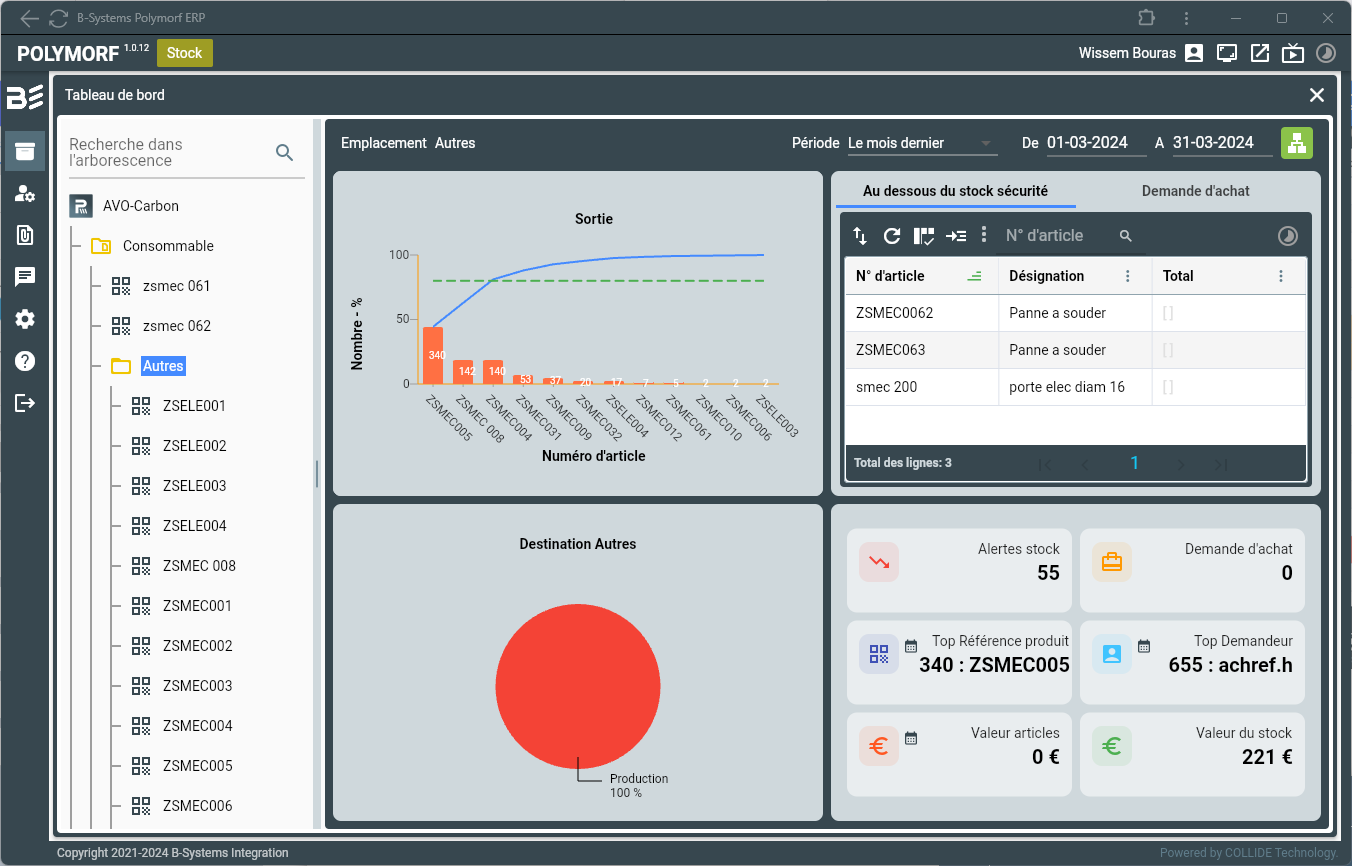Switch to the Demande d'achat tab

(1195, 191)
